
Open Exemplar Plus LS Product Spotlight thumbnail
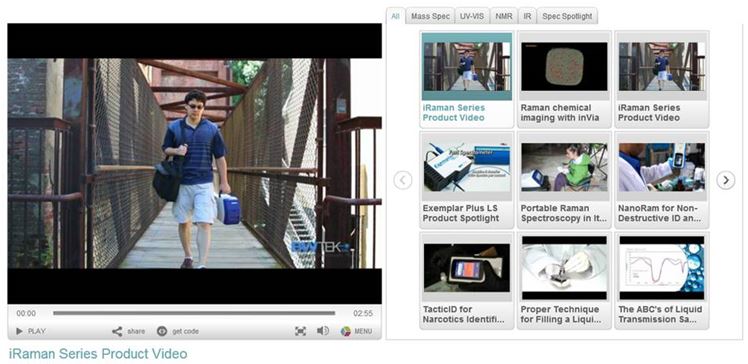point(467,180)
